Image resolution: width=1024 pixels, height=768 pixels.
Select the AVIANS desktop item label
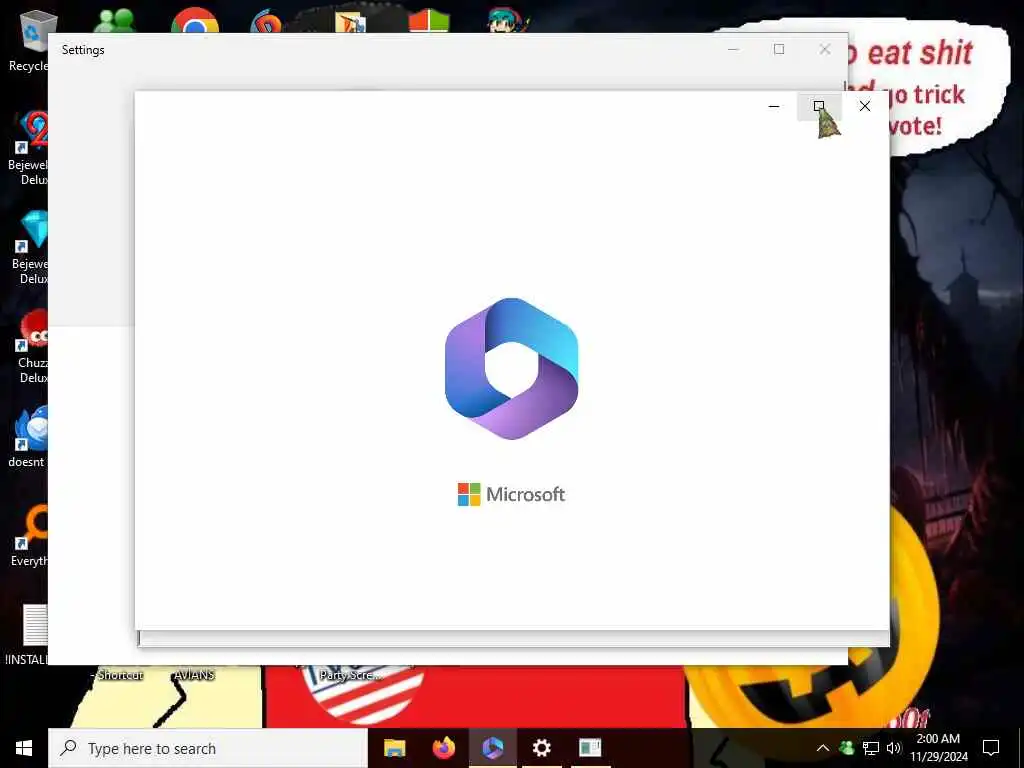(x=194, y=675)
